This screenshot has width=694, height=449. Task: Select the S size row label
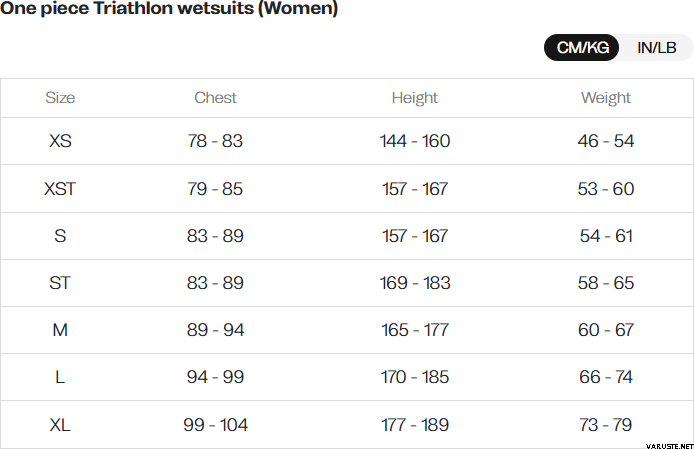(60, 236)
